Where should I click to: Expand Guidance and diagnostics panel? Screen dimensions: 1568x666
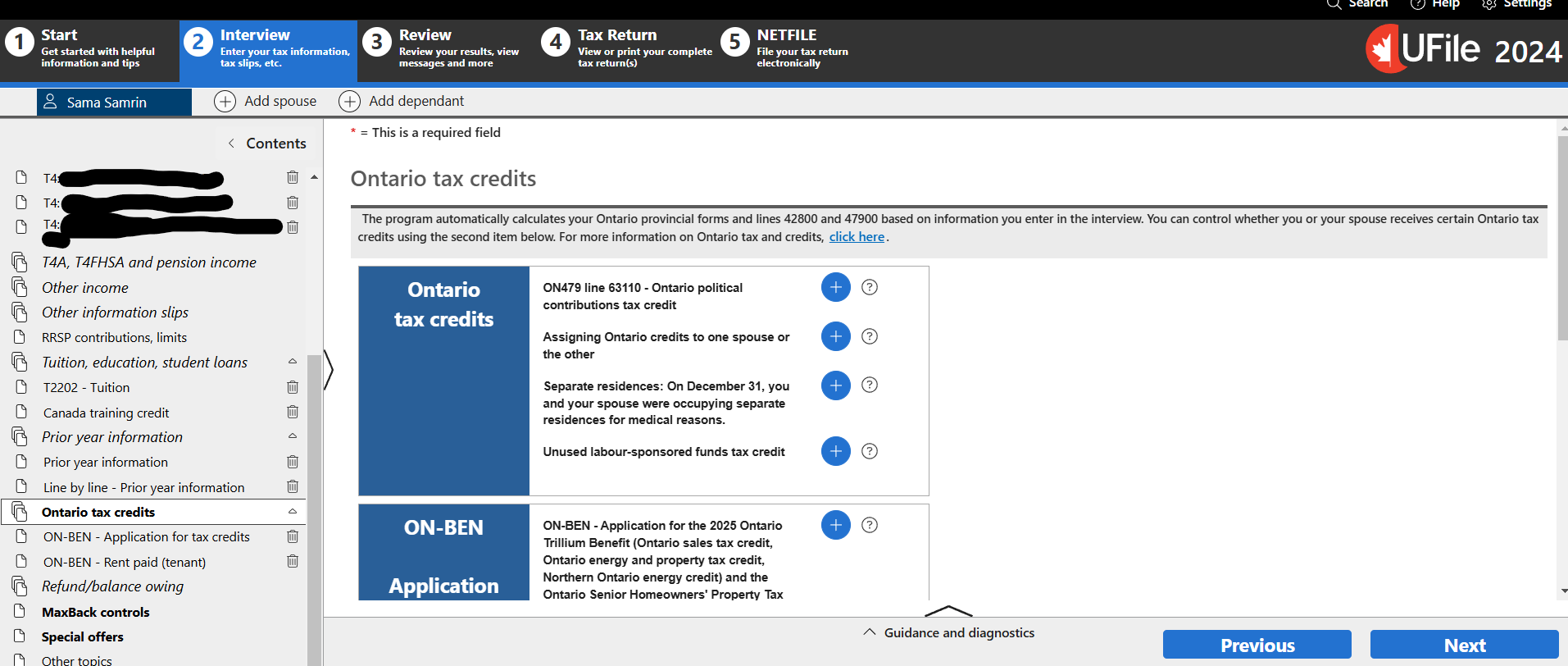pos(948,632)
